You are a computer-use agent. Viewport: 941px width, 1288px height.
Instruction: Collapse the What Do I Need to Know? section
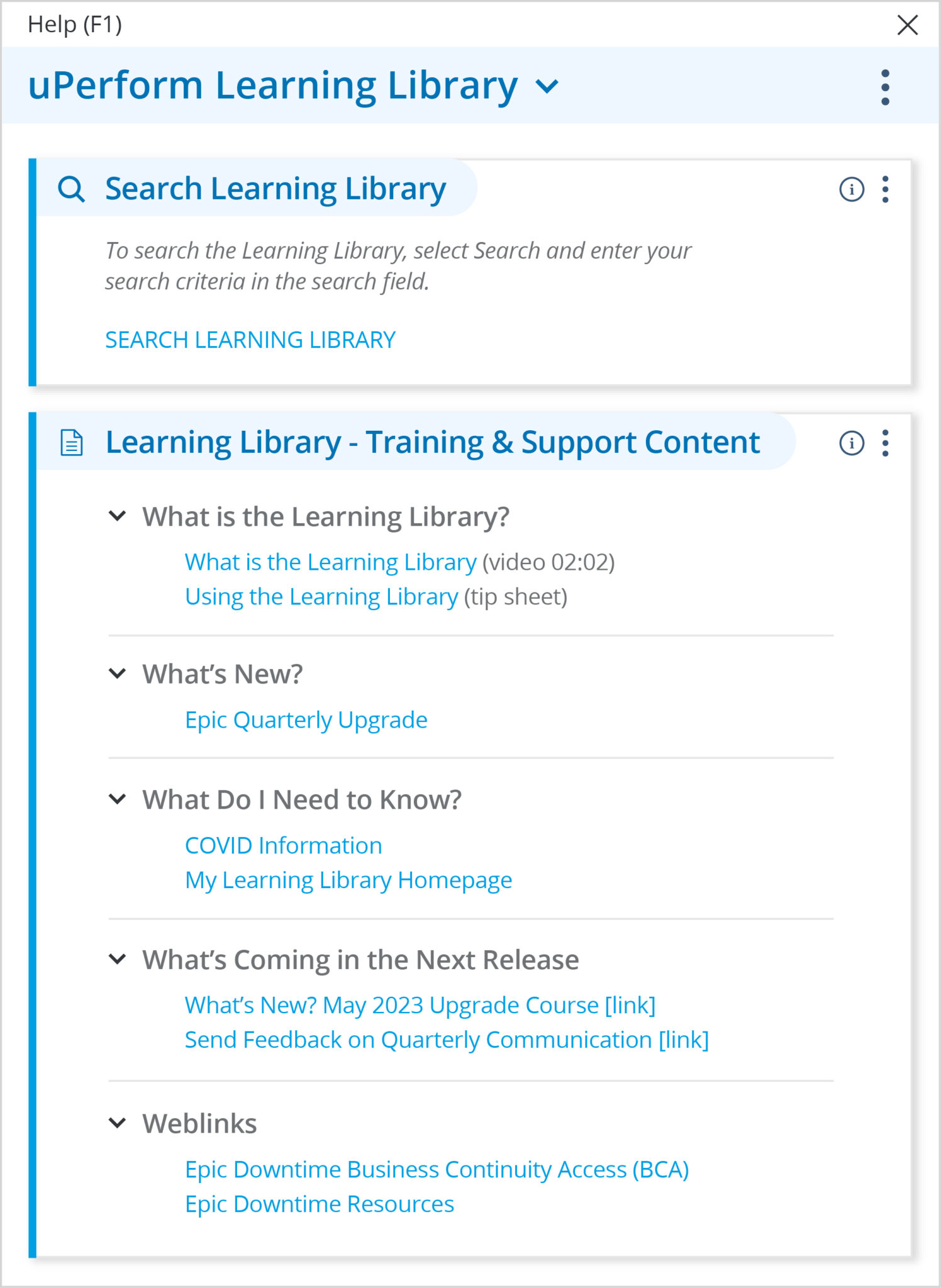point(118,799)
